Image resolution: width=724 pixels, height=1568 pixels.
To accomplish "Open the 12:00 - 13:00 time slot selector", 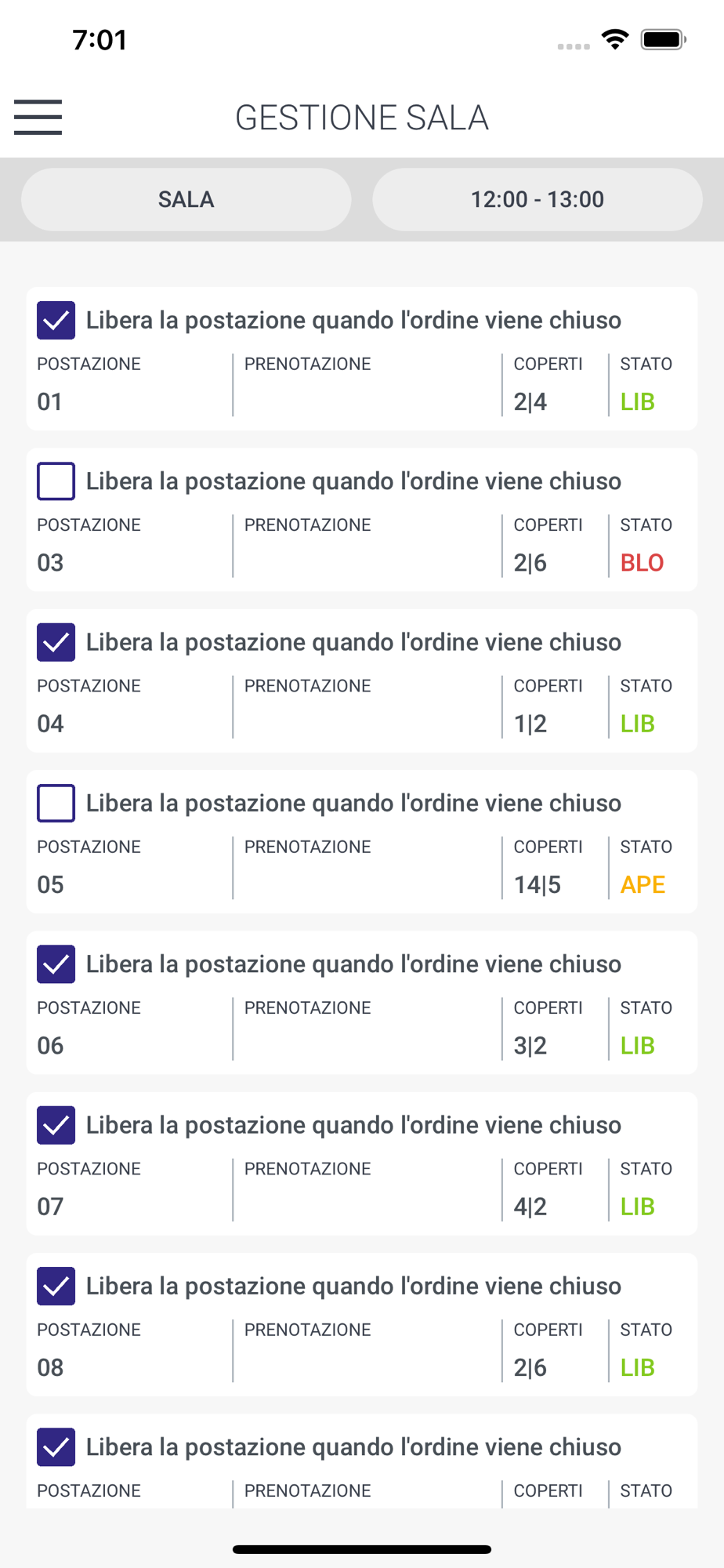I will coord(538,199).
